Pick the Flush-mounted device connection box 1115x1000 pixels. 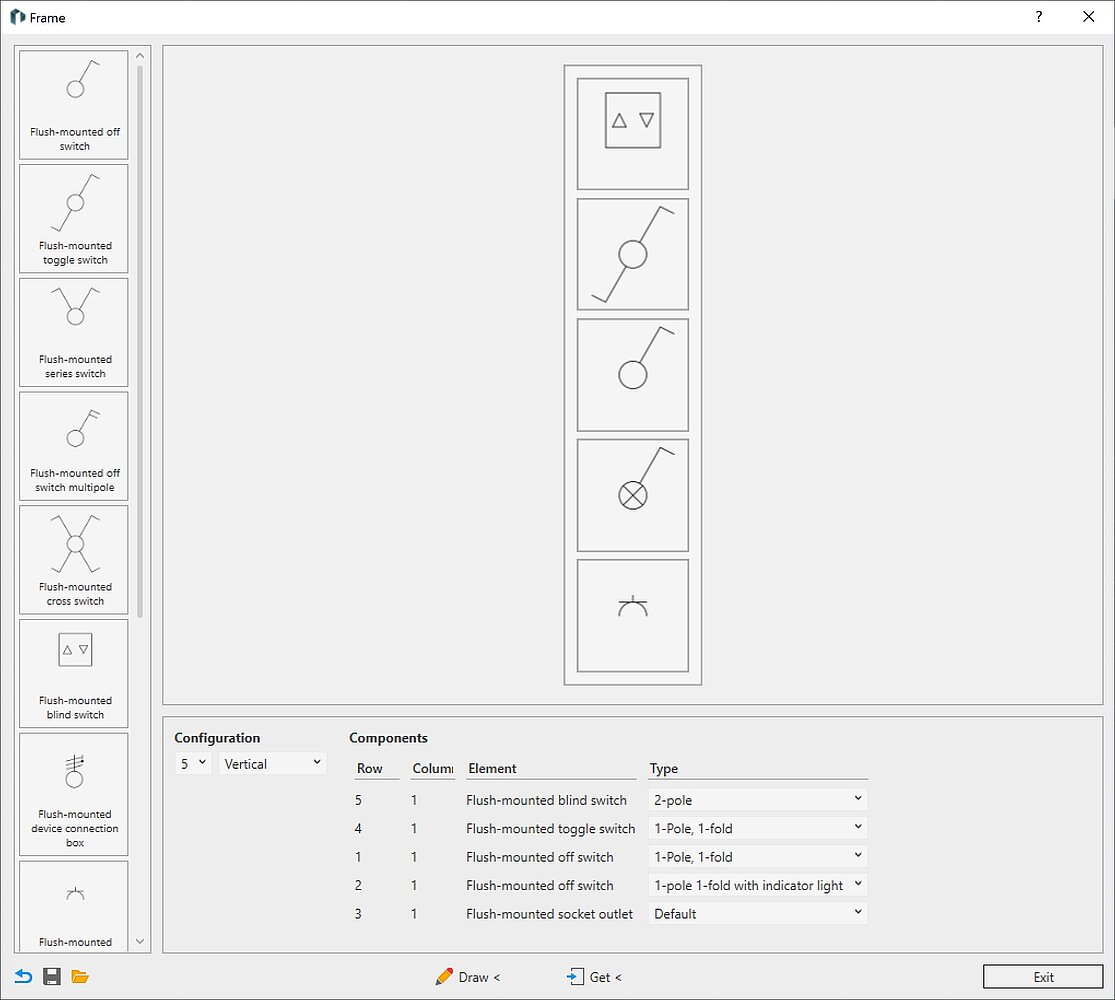[x=74, y=794]
